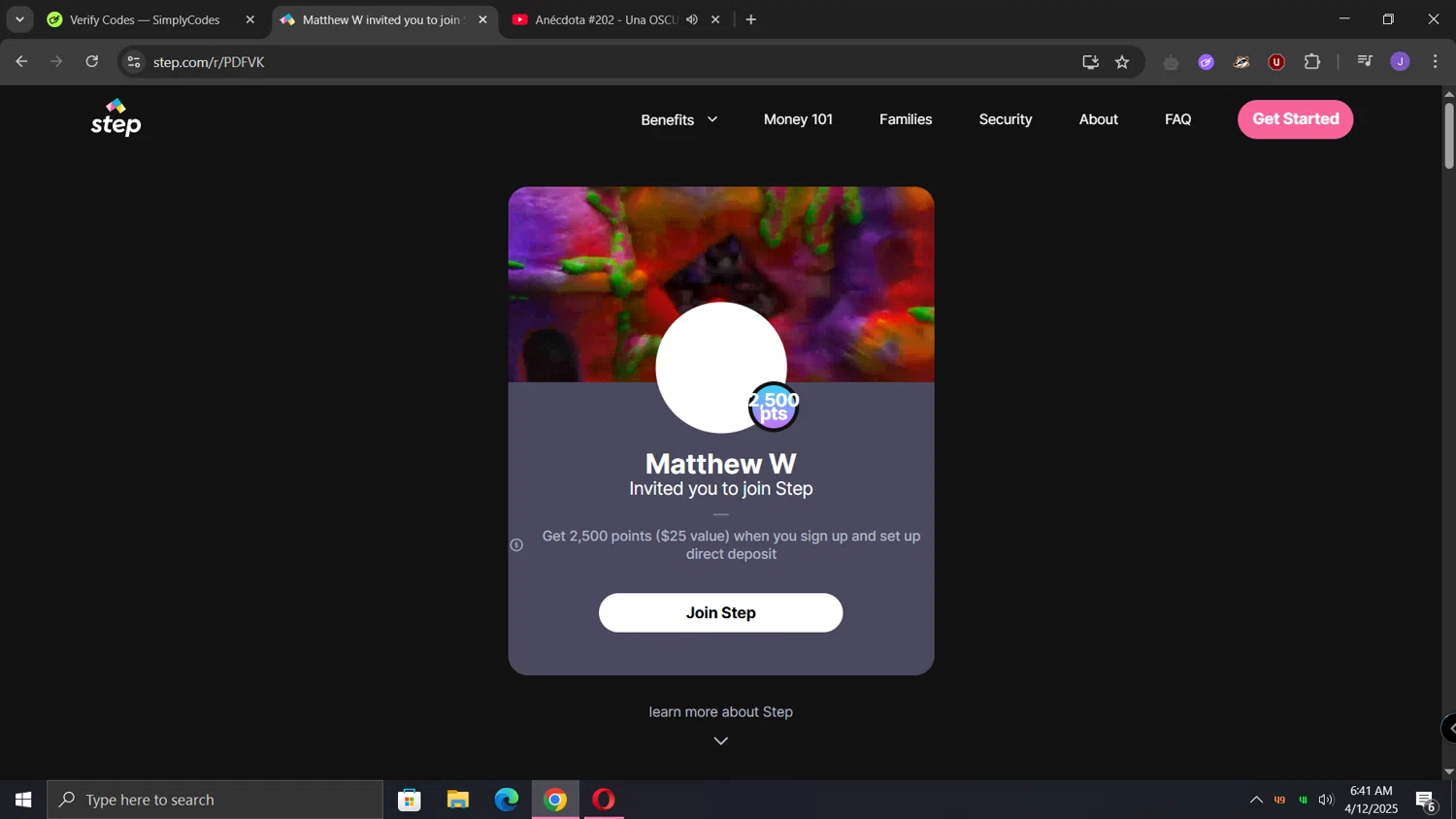This screenshot has height=819, width=1456.
Task: Click the pink Get Started button
Action: (1295, 119)
